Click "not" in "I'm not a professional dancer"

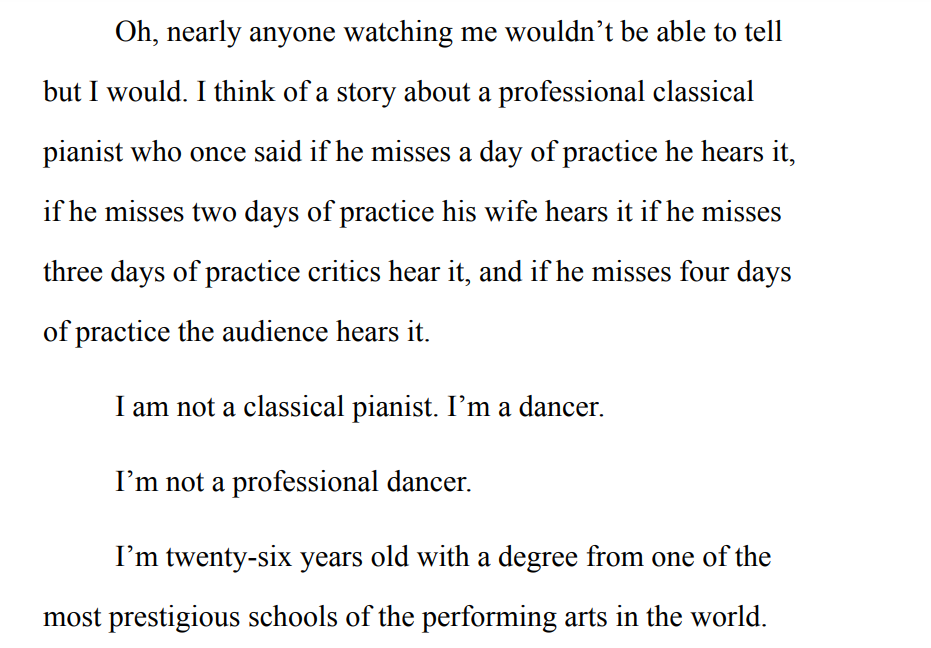[x=184, y=483]
